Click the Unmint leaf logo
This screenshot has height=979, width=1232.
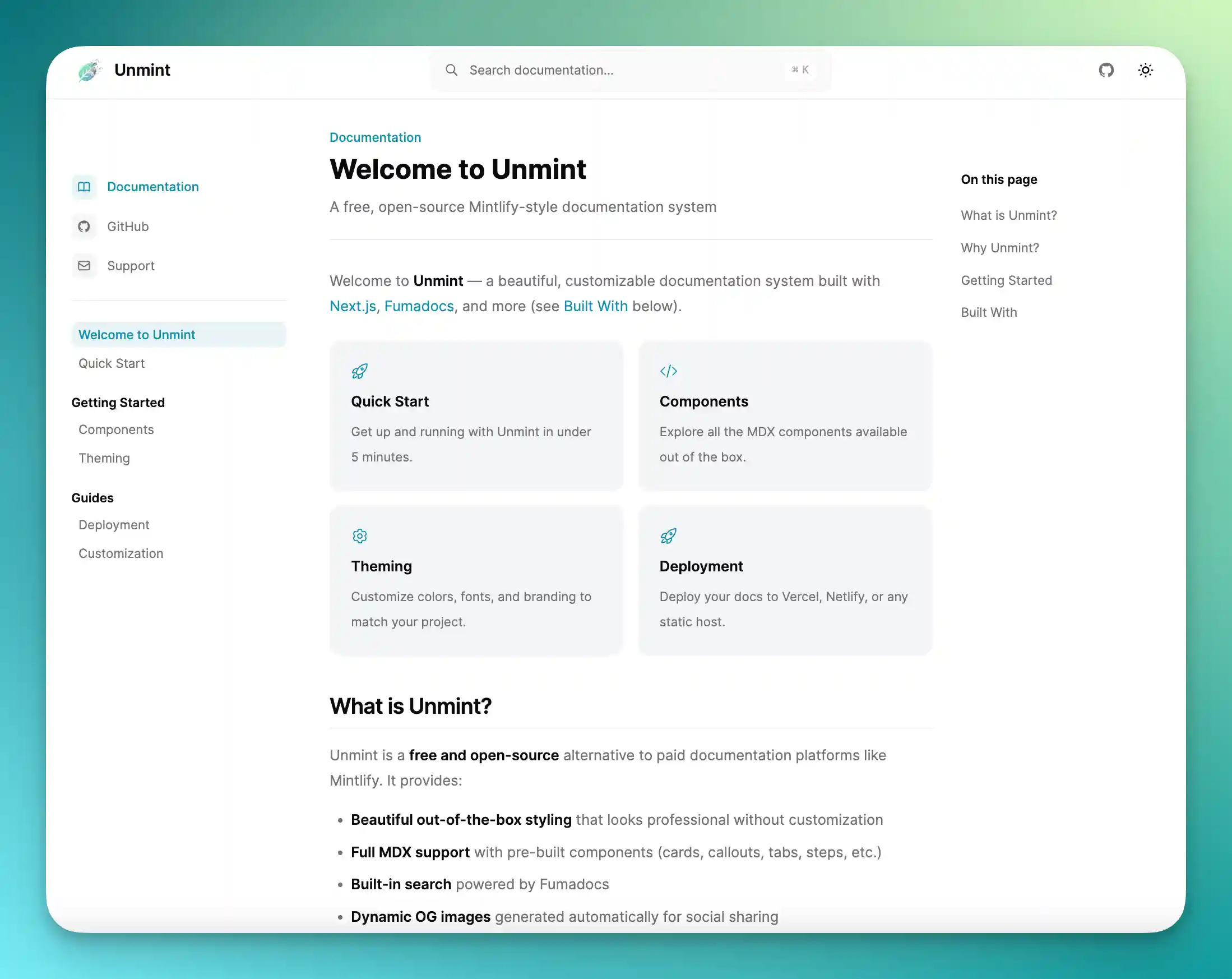(90, 70)
